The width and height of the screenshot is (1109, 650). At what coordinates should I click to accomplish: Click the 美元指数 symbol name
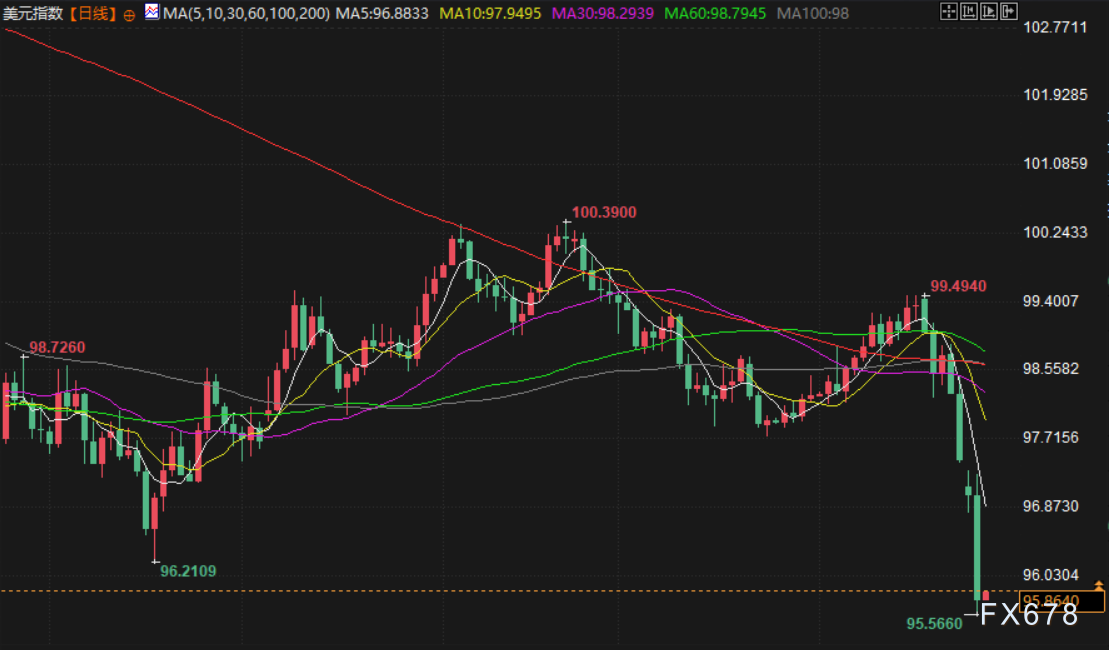point(32,14)
